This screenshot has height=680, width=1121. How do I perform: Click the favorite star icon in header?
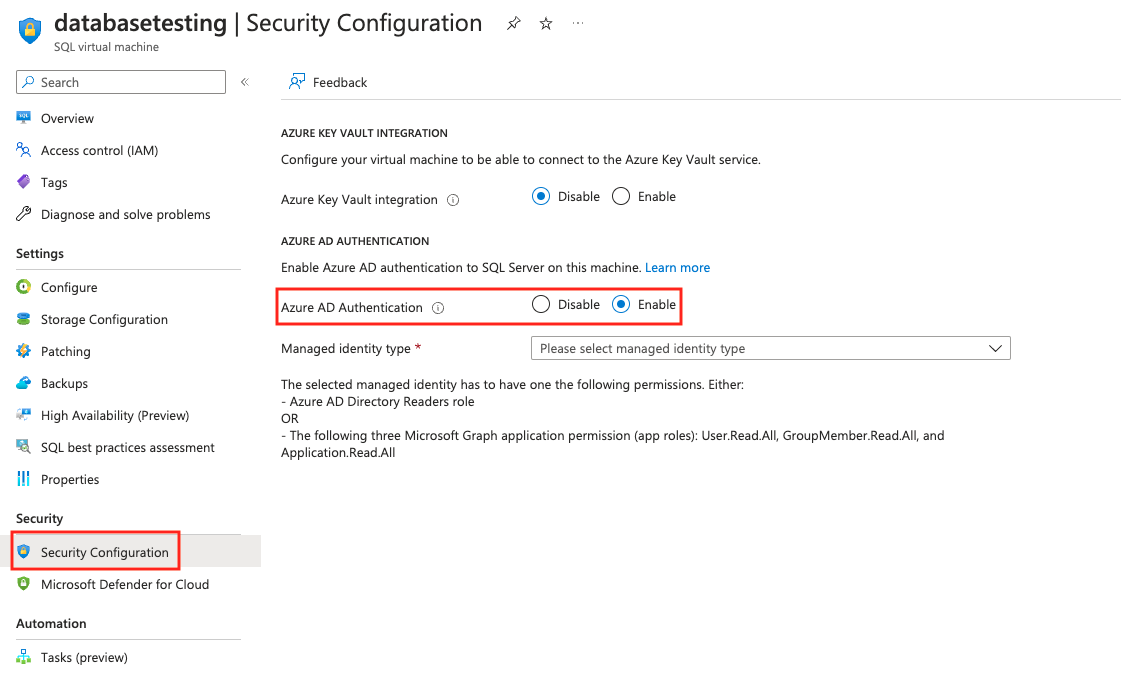point(546,23)
